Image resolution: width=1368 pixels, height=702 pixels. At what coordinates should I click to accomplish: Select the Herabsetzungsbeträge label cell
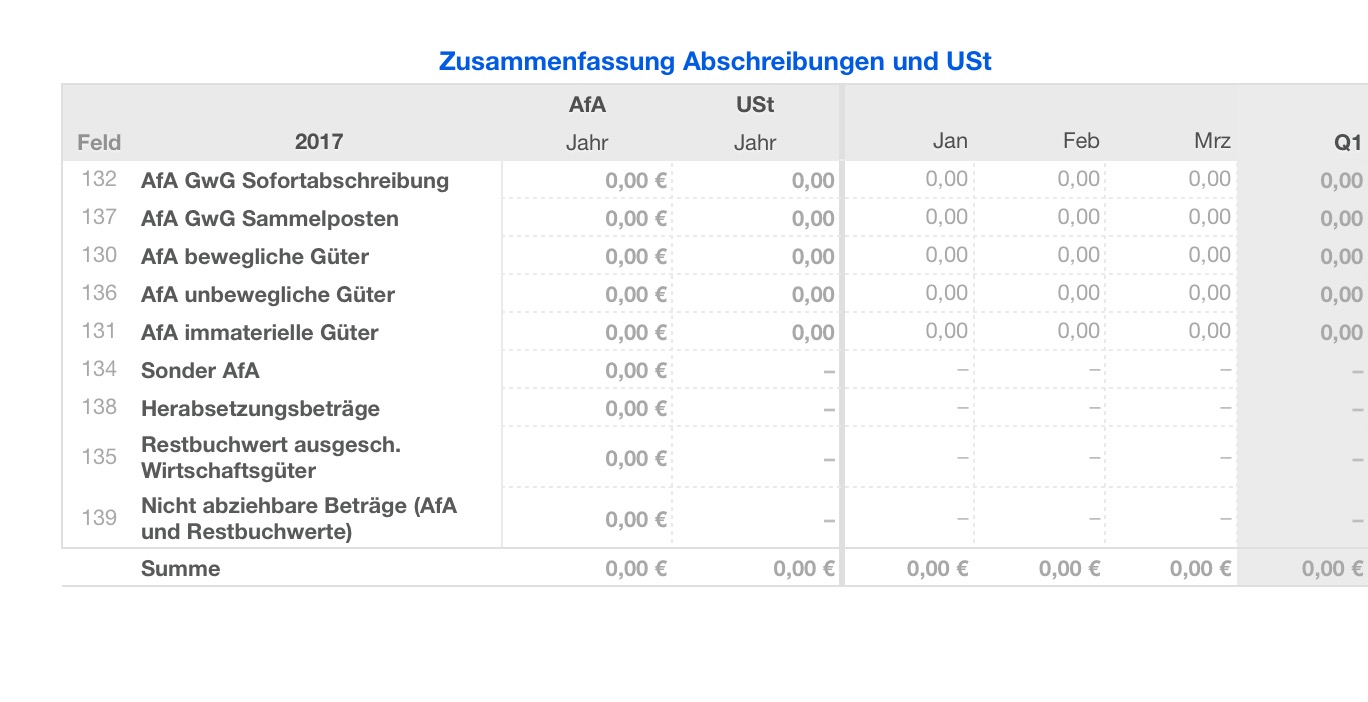[260, 409]
